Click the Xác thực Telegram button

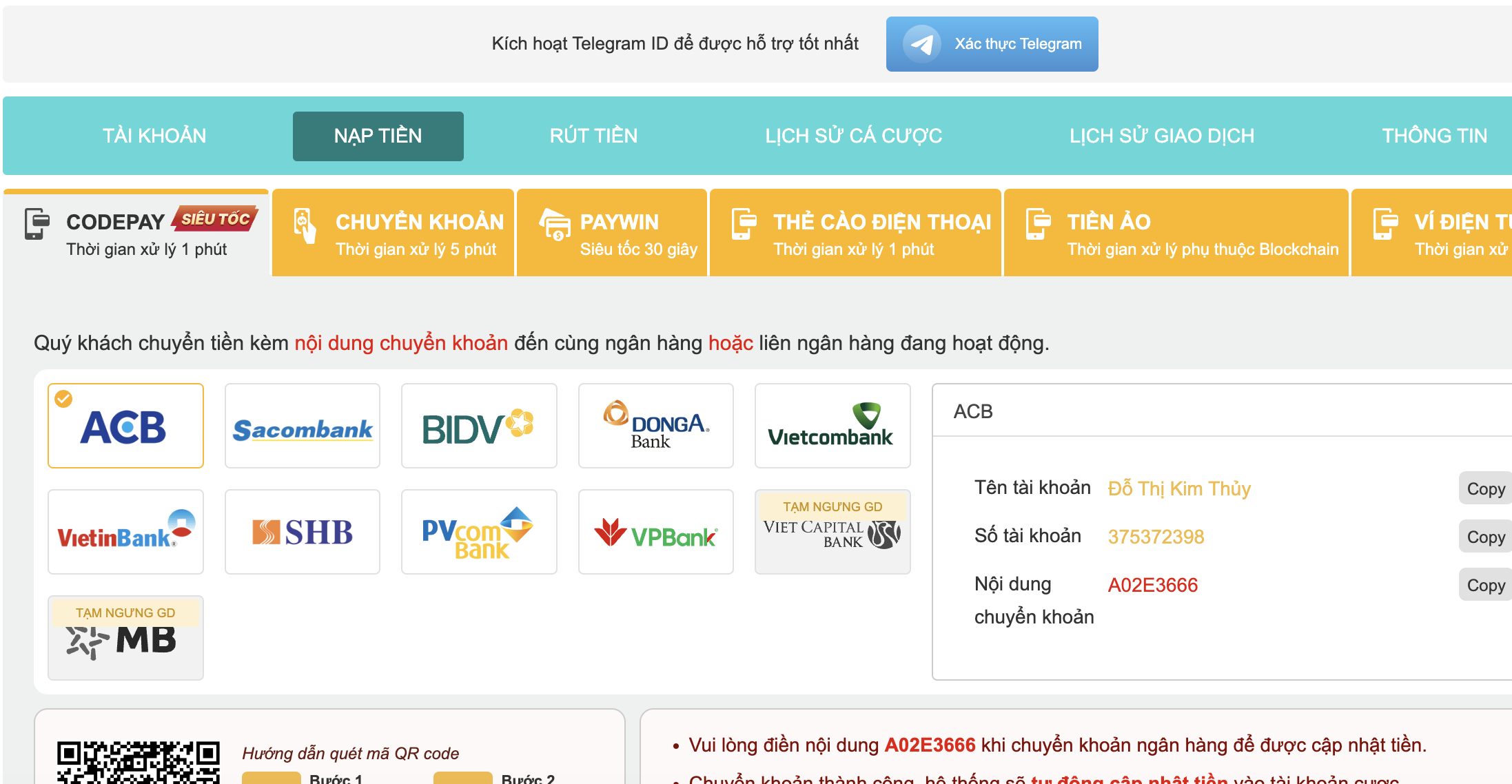pos(992,43)
